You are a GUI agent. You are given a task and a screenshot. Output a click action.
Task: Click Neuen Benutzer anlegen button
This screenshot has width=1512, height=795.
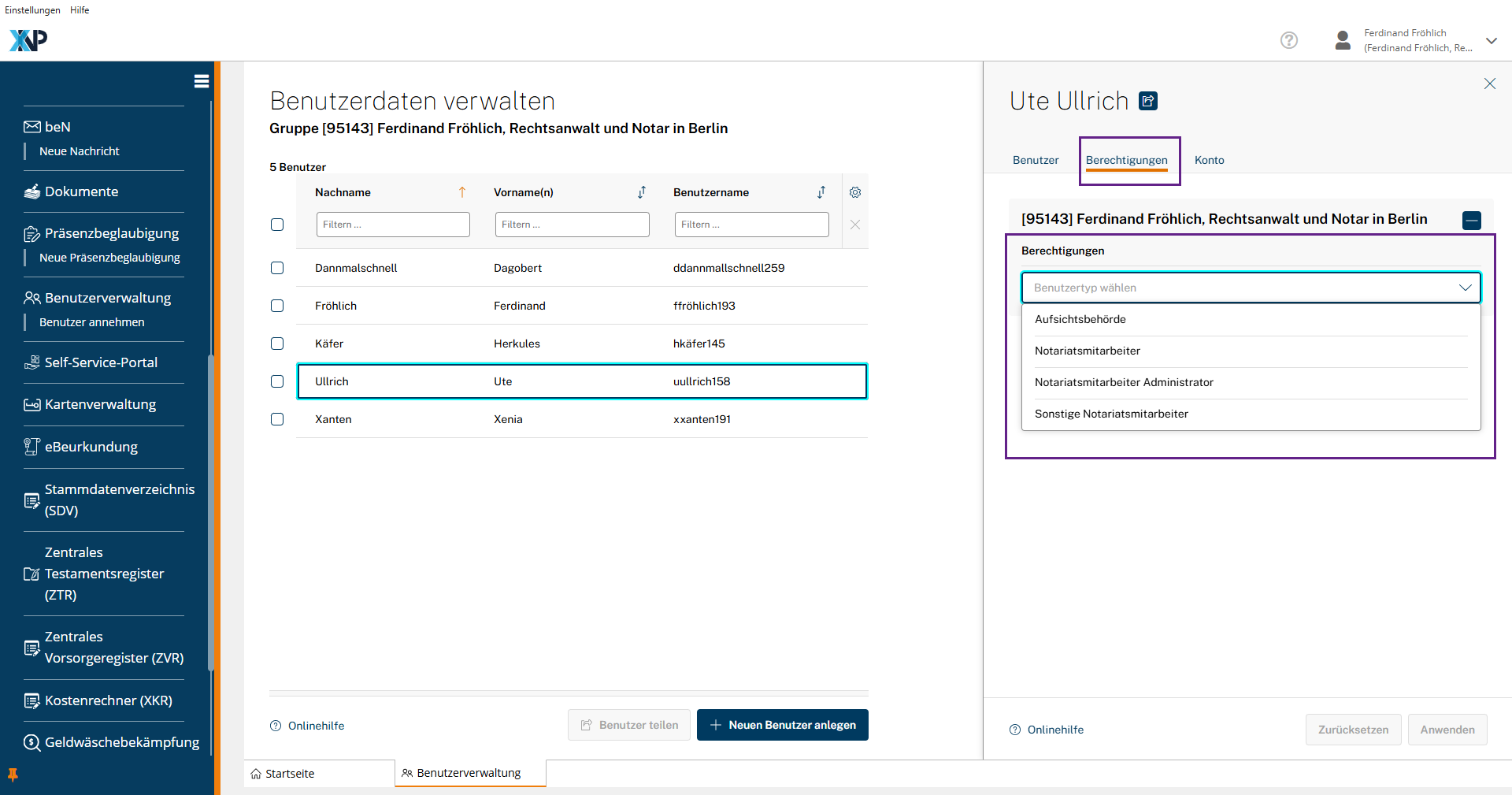tap(782, 725)
